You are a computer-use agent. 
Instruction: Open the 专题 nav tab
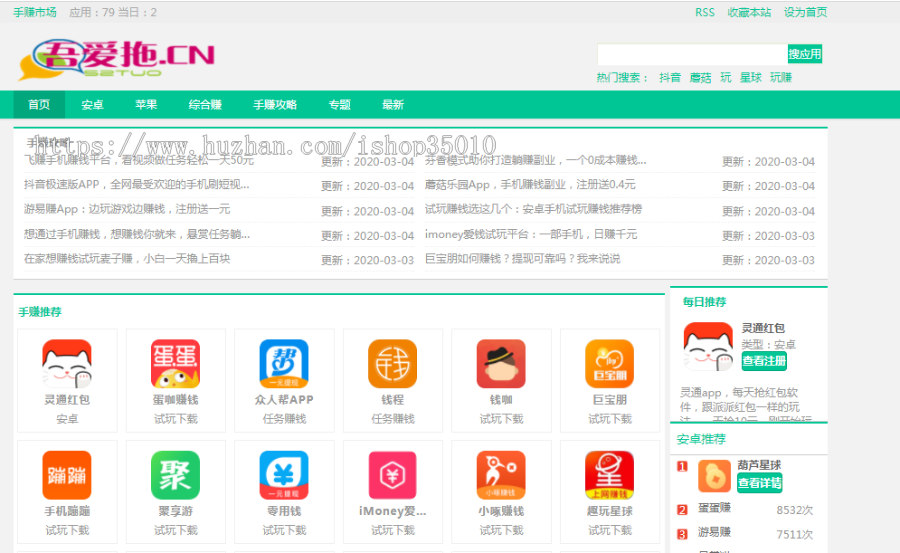pyautogui.click(x=339, y=105)
